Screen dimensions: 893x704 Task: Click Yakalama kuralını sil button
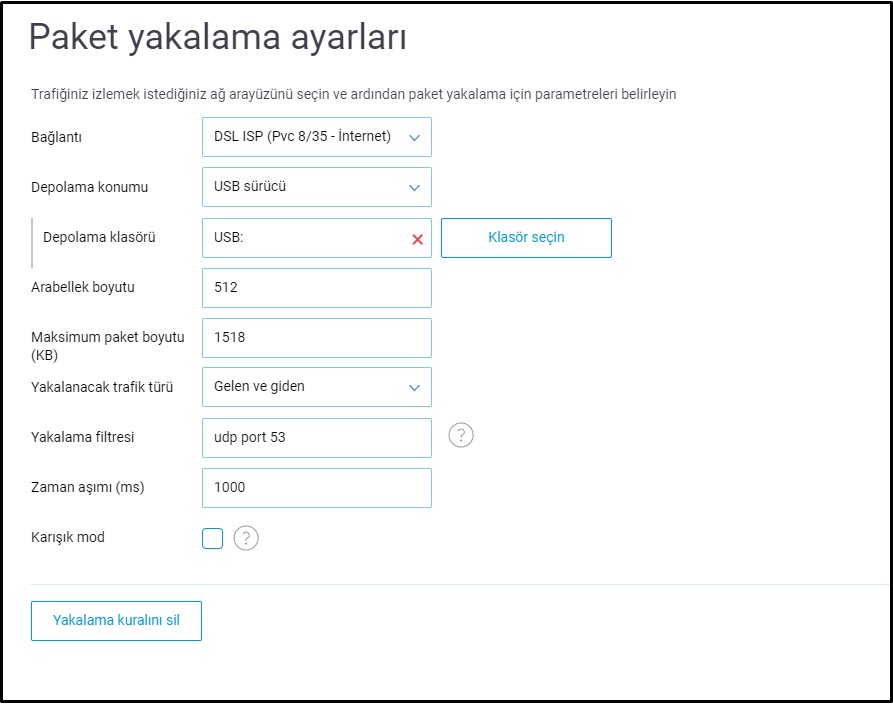(x=116, y=620)
